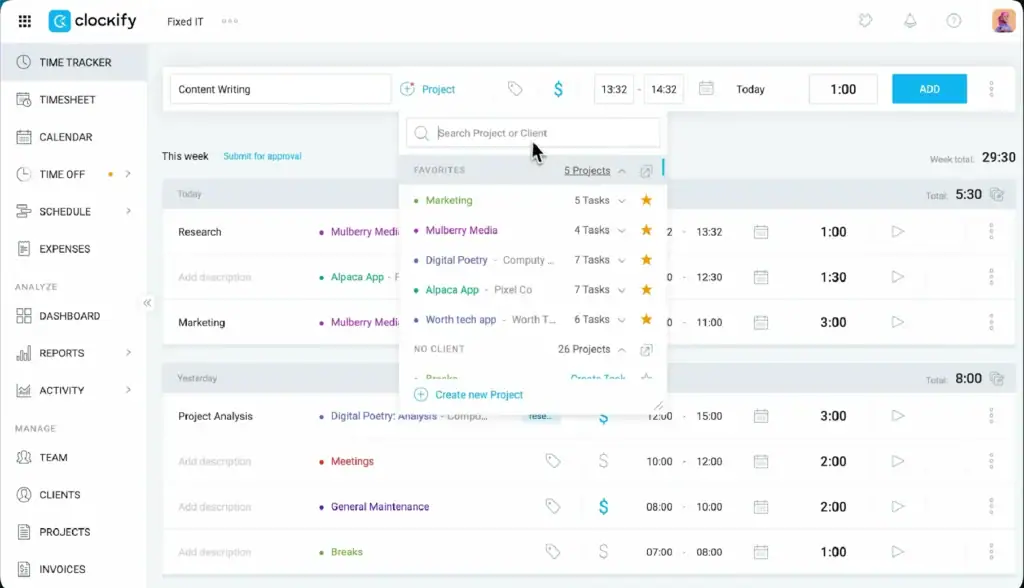
Task: Open the No Client group external link icon
Action: [x=646, y=350]
